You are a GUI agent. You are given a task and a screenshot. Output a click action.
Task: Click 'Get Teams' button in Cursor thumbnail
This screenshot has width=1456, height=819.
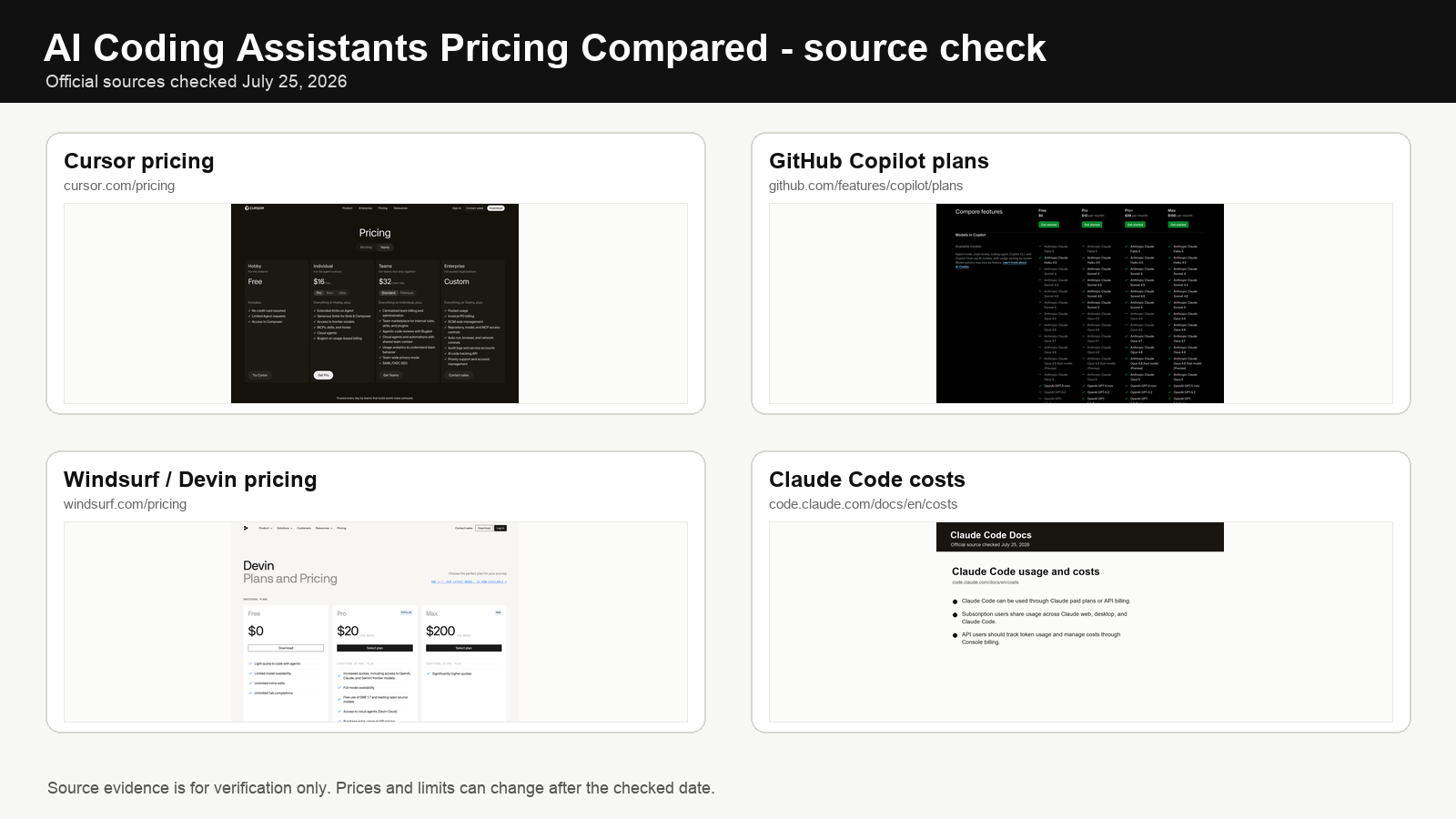390,375
